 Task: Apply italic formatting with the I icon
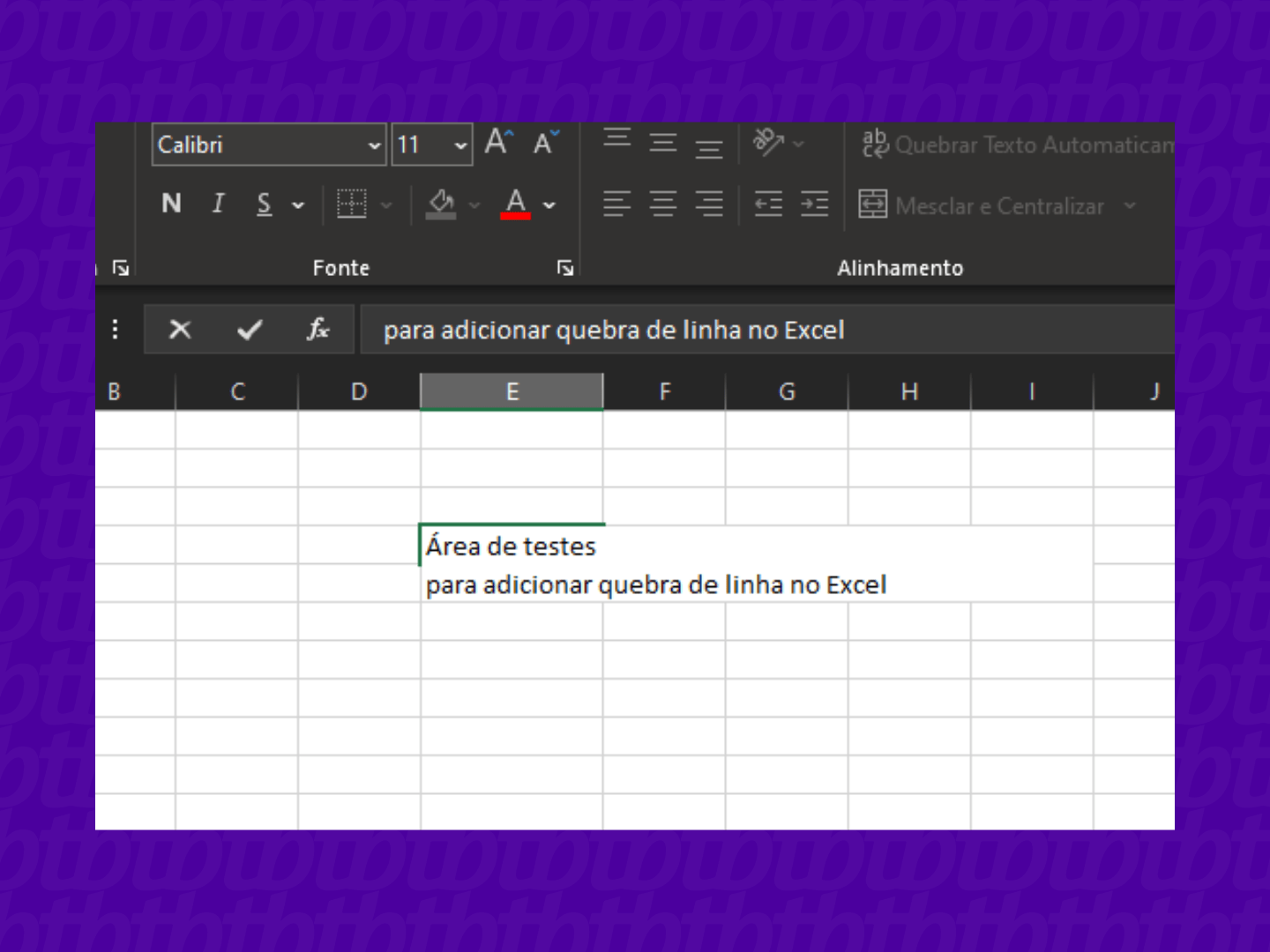pyautogui.click(x=218, y=204)
